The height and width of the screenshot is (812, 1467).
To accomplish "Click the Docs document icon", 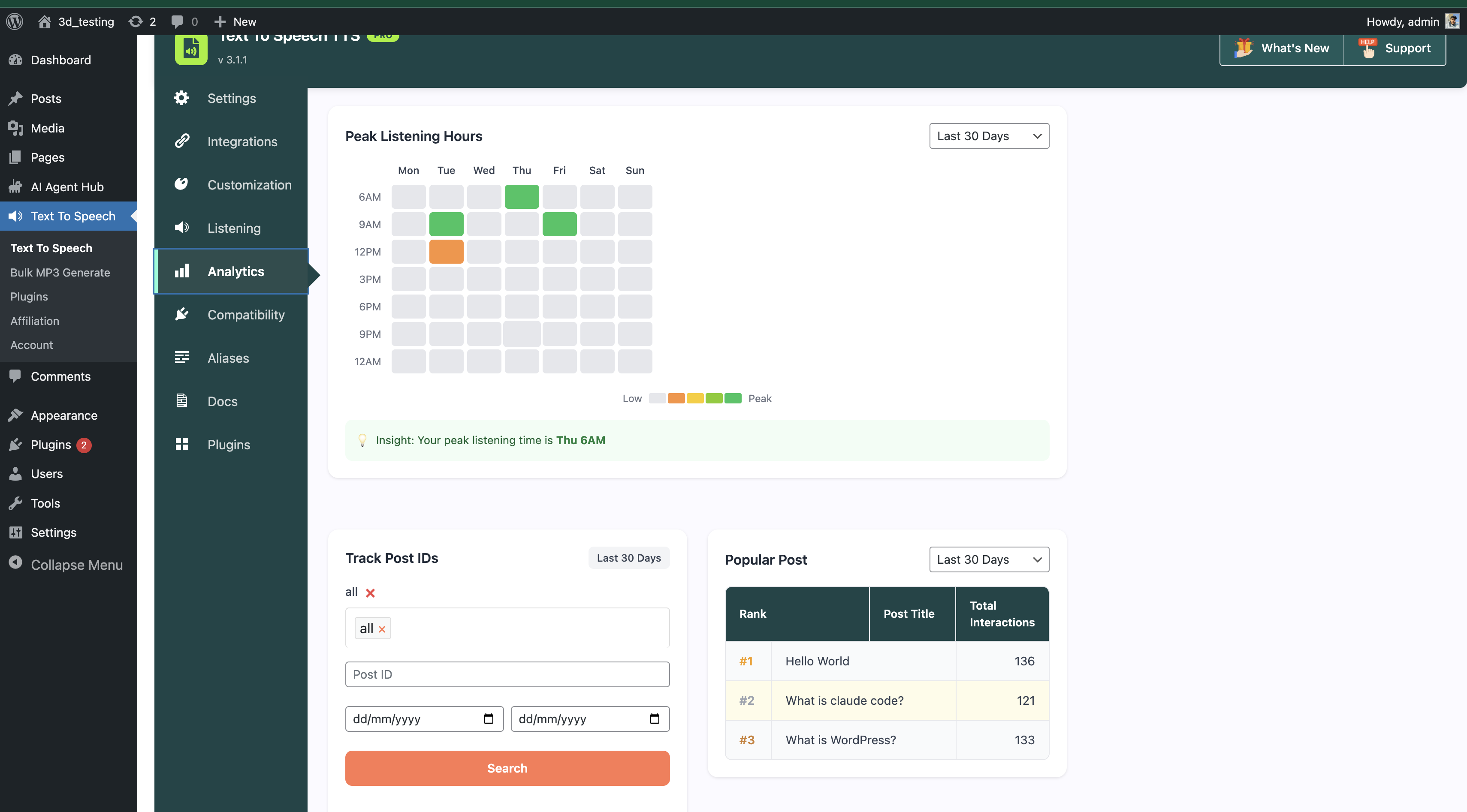I will click(181, 400).
